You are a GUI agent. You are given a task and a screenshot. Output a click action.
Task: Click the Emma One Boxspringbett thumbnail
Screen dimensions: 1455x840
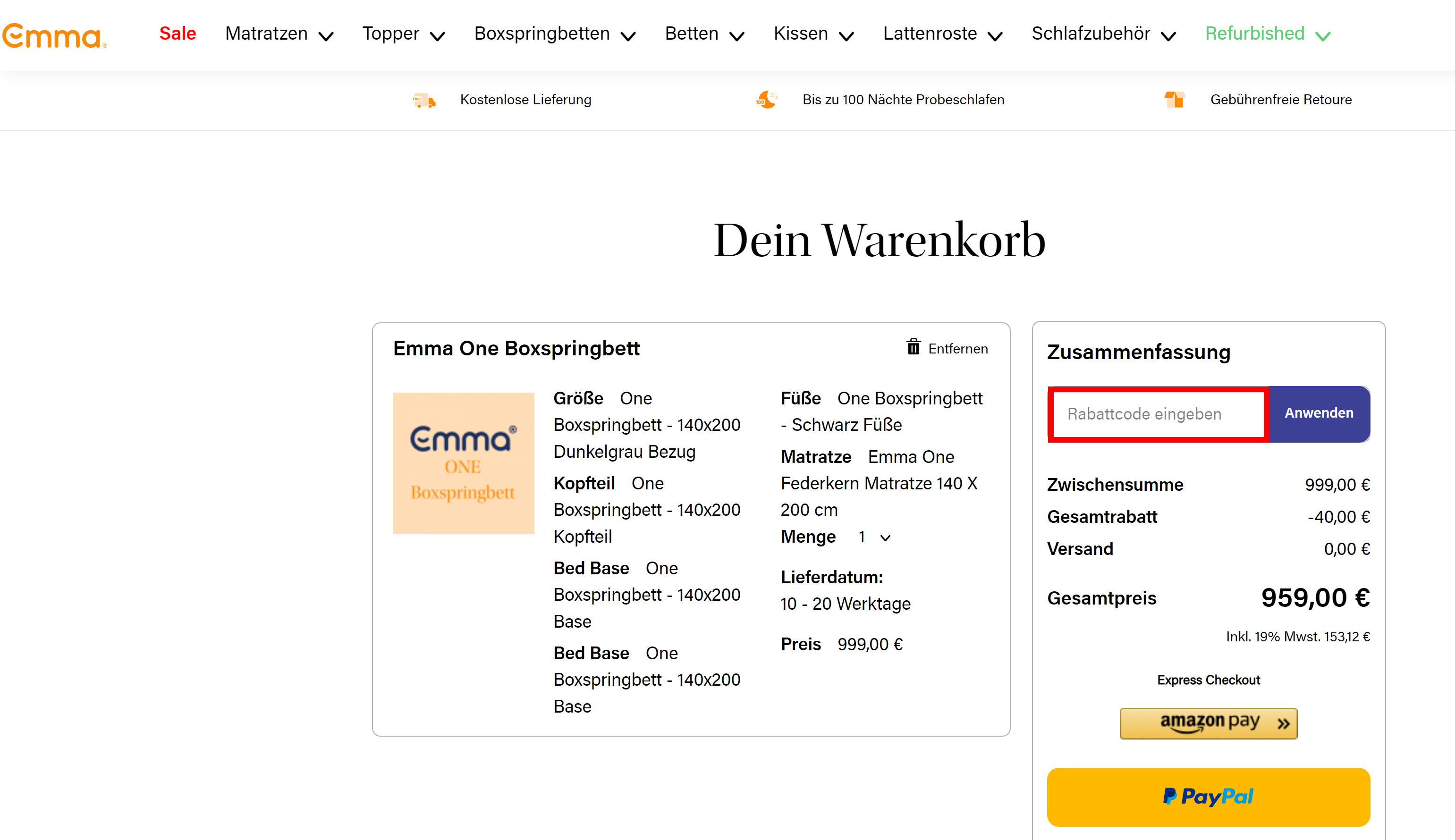(x=464, y=463)
